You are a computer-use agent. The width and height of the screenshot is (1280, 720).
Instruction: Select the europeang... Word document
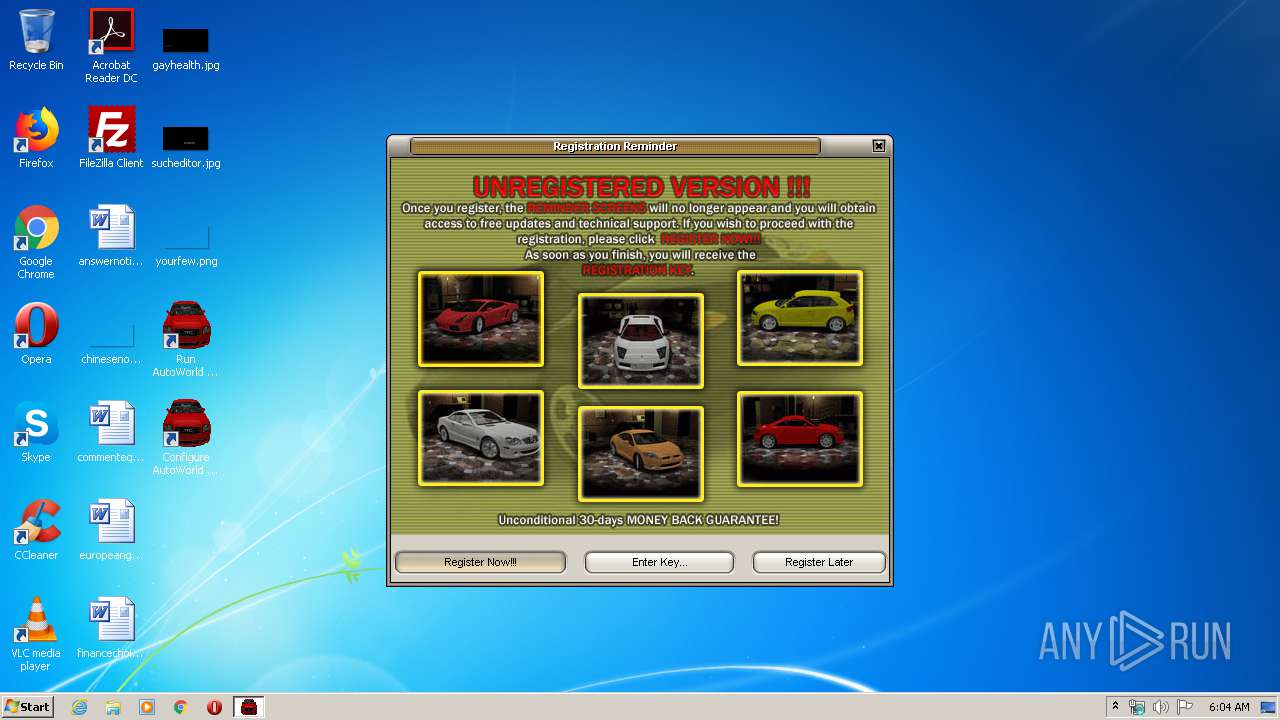click(111, 530)
